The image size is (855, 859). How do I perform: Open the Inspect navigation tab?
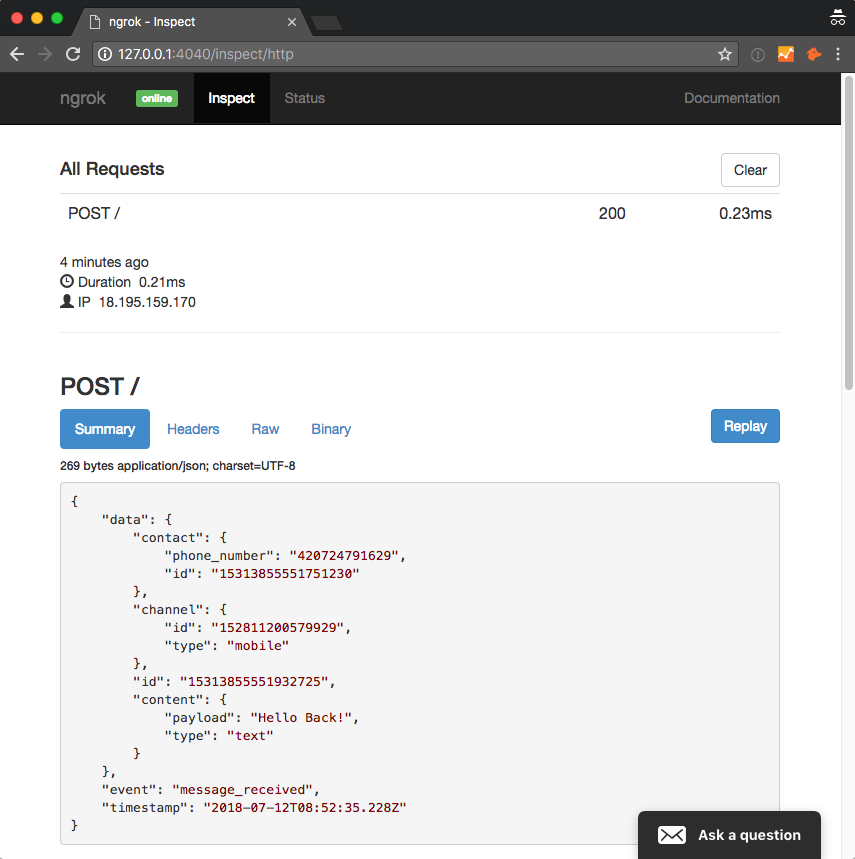coord(232,98)
